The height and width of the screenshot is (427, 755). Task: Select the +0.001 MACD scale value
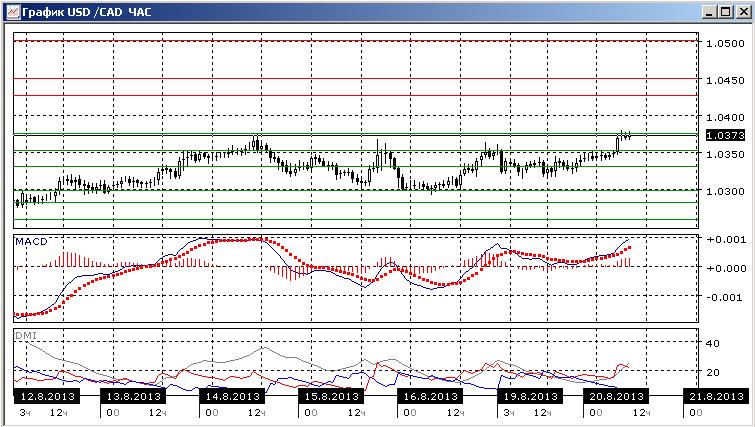pyautogui.click(x=726, y=240)
